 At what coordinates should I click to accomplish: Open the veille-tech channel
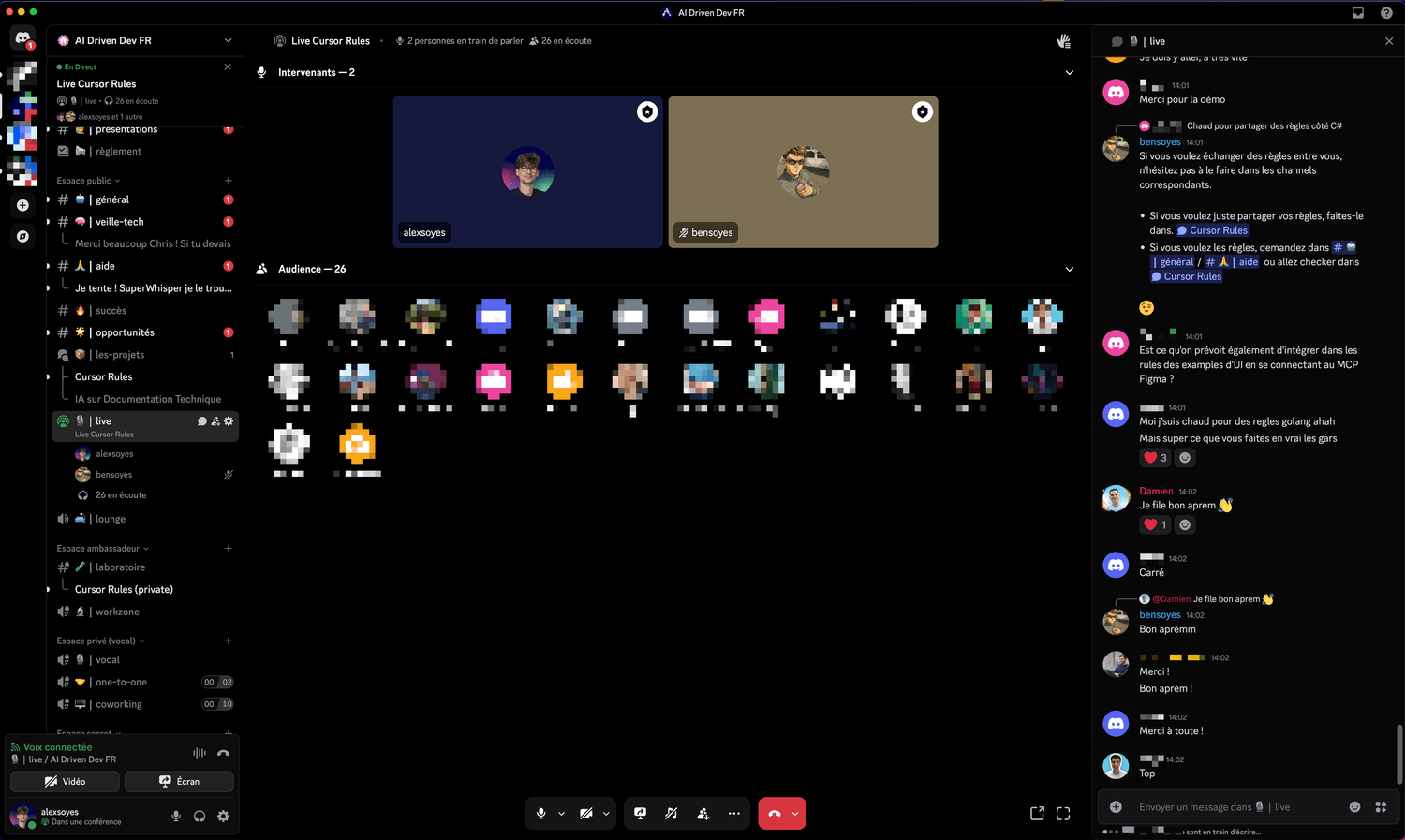click(x=145, y=222)
